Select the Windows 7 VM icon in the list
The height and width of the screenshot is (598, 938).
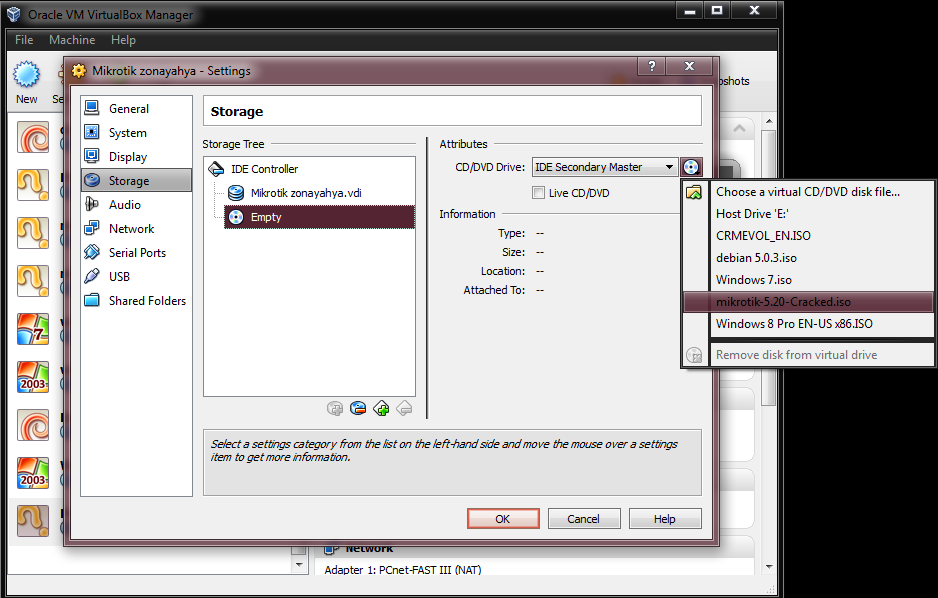pos(33,329)
